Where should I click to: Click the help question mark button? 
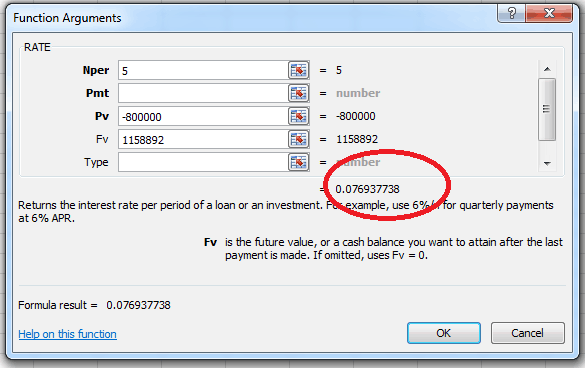512,14
